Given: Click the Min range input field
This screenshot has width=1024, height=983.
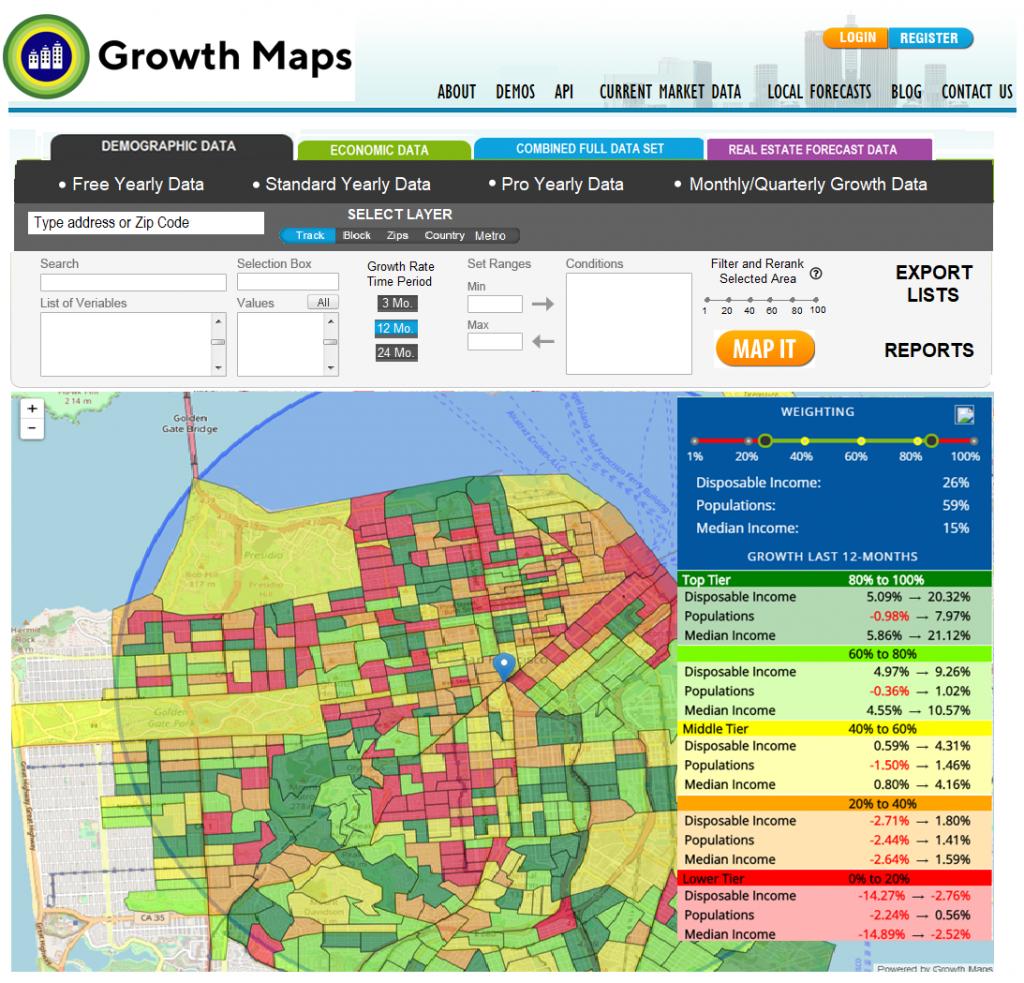Looking at the screenshot, I should 494,304.
